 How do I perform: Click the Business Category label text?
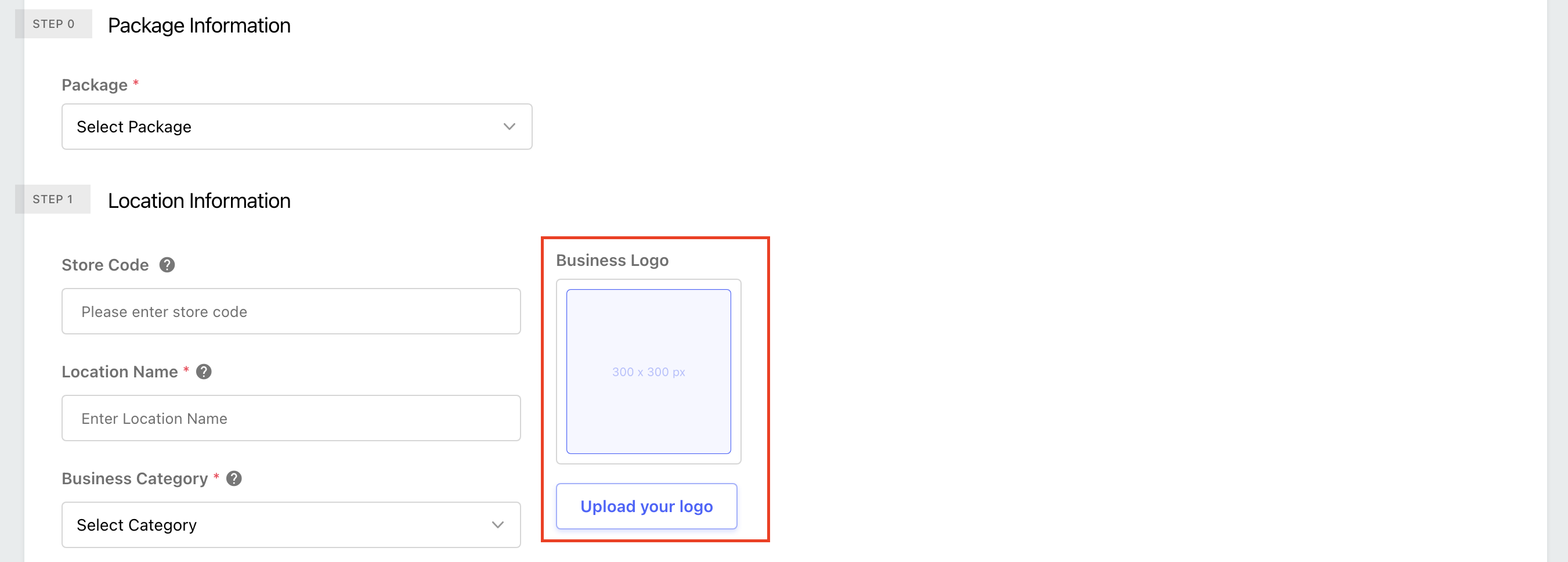tap(135, 479)
